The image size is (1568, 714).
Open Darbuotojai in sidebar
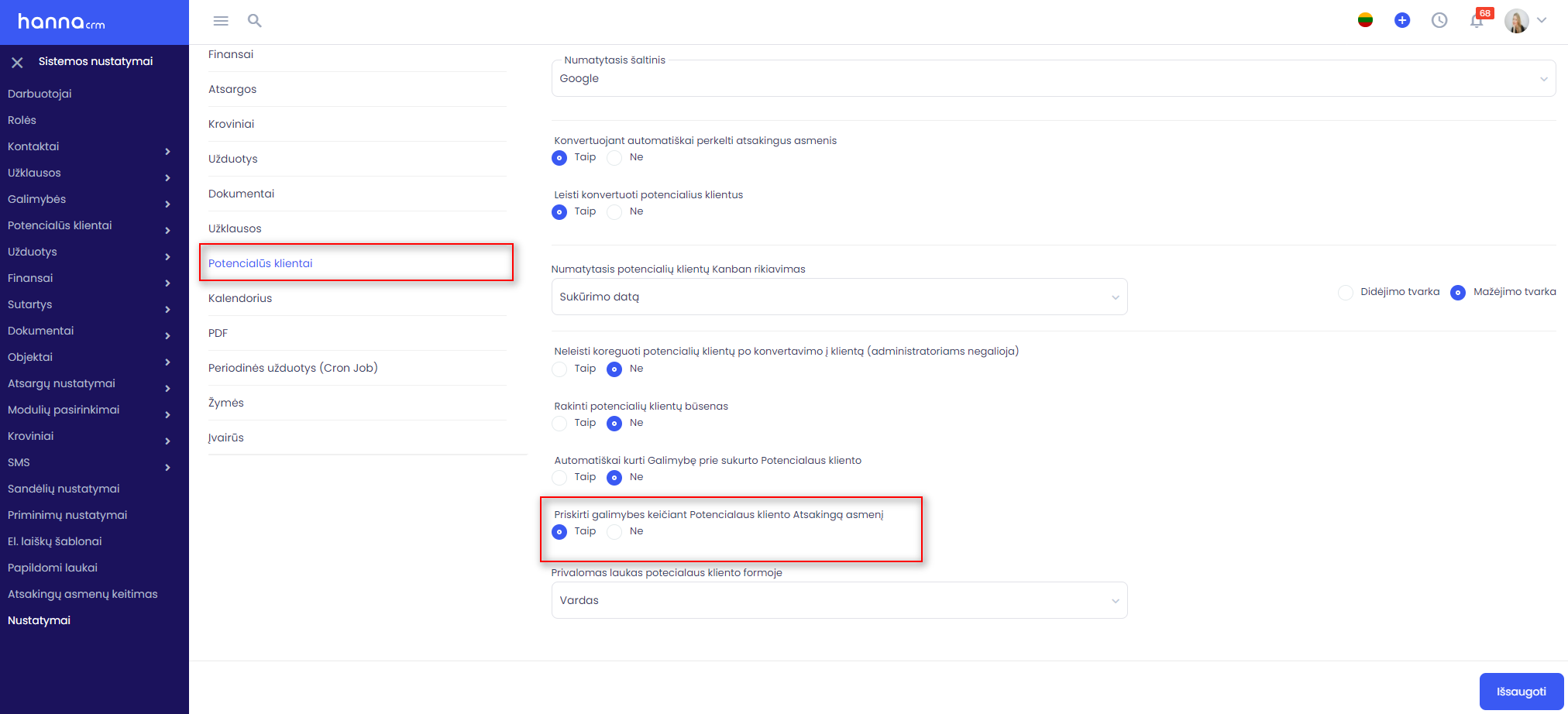click(40, 94)
